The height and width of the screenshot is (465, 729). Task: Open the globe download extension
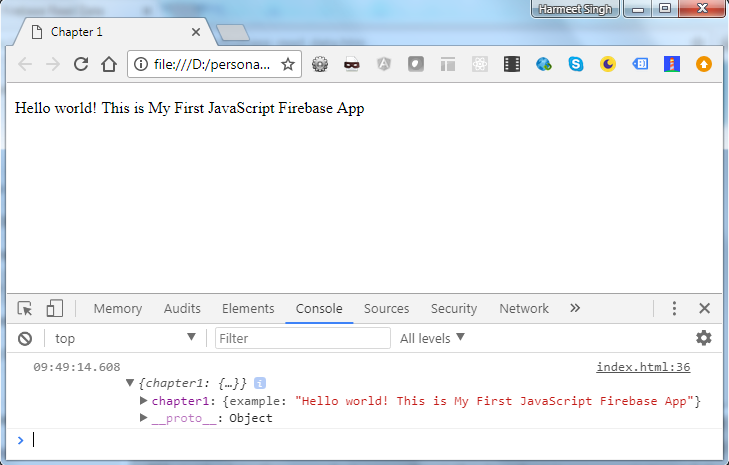(x=543, y=64)
